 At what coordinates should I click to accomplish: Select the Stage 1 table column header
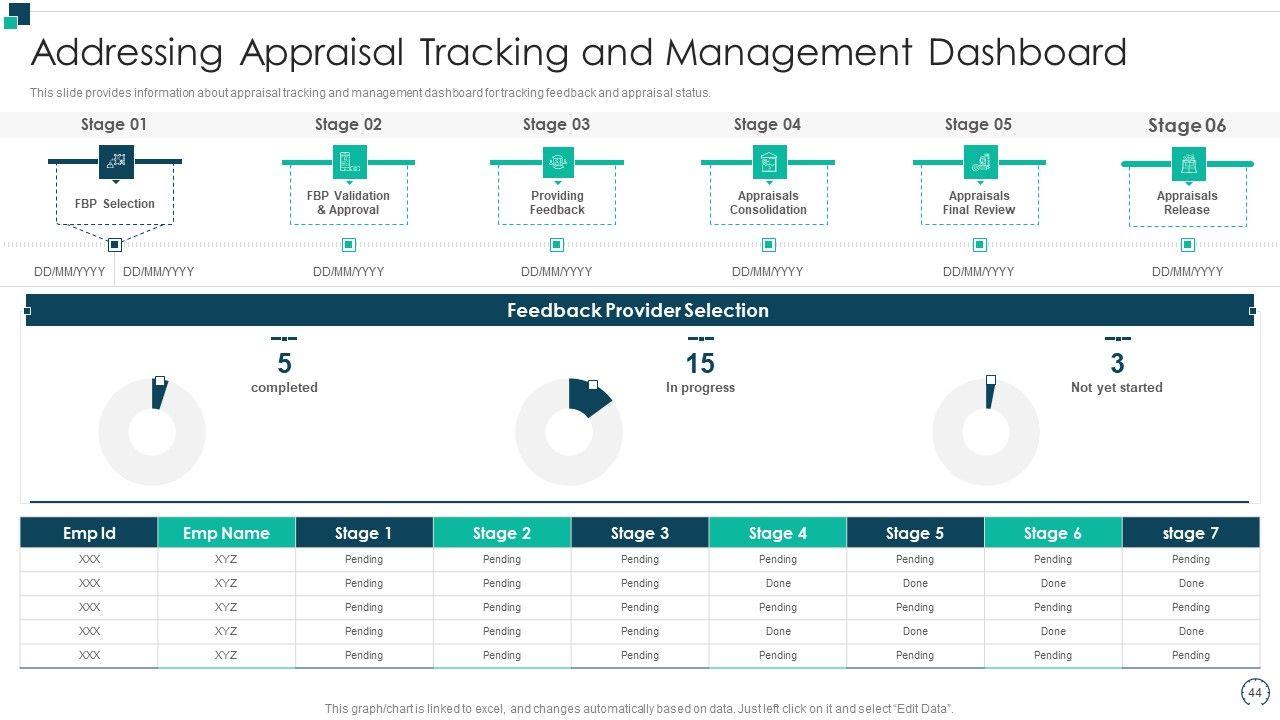coord(364,533)
